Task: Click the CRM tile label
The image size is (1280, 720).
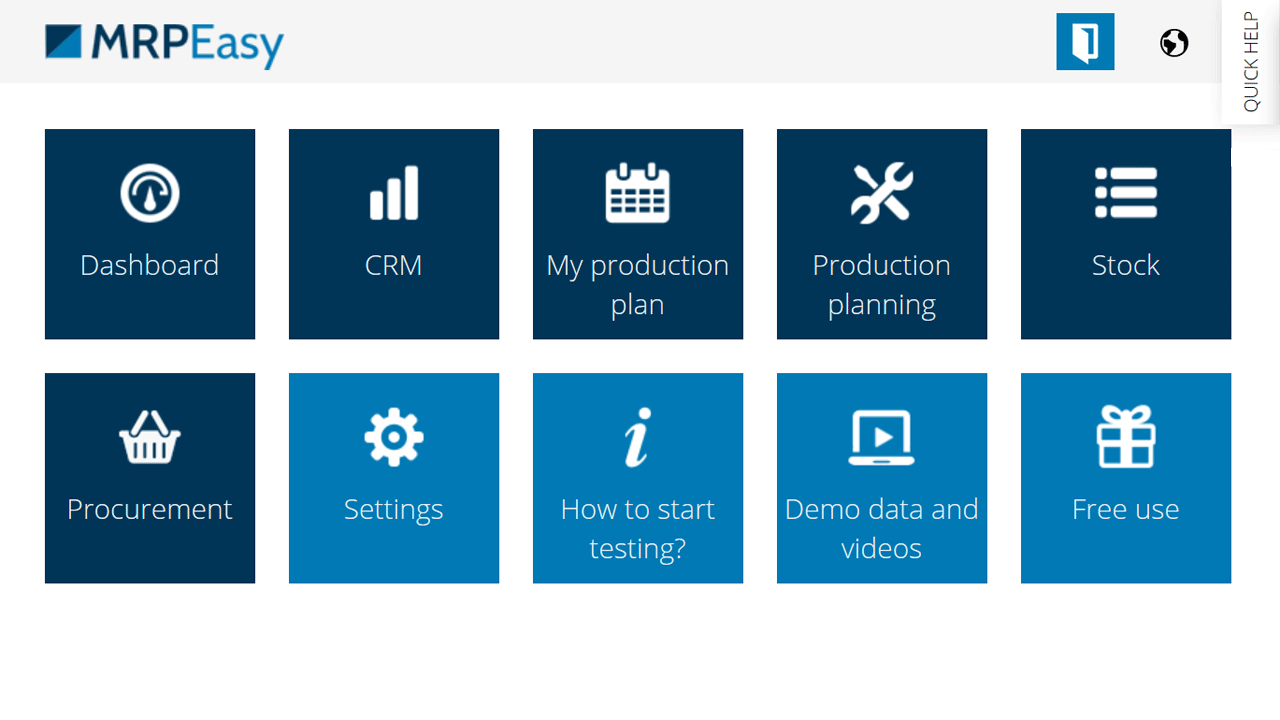Action: (x=394, y=265)
